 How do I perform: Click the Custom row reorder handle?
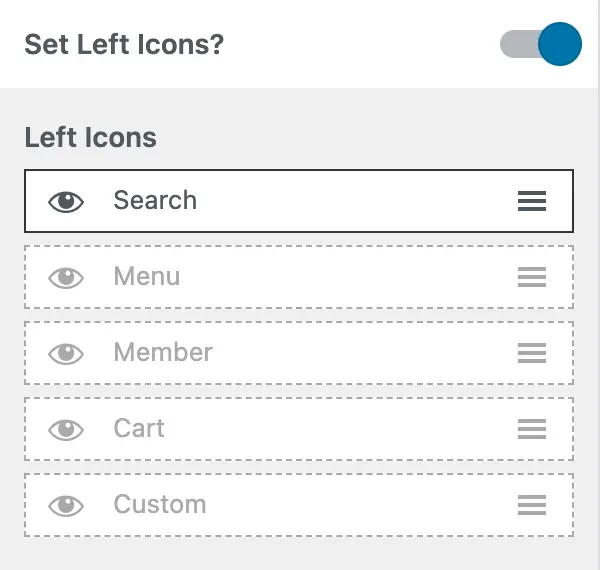coord(532,505)
